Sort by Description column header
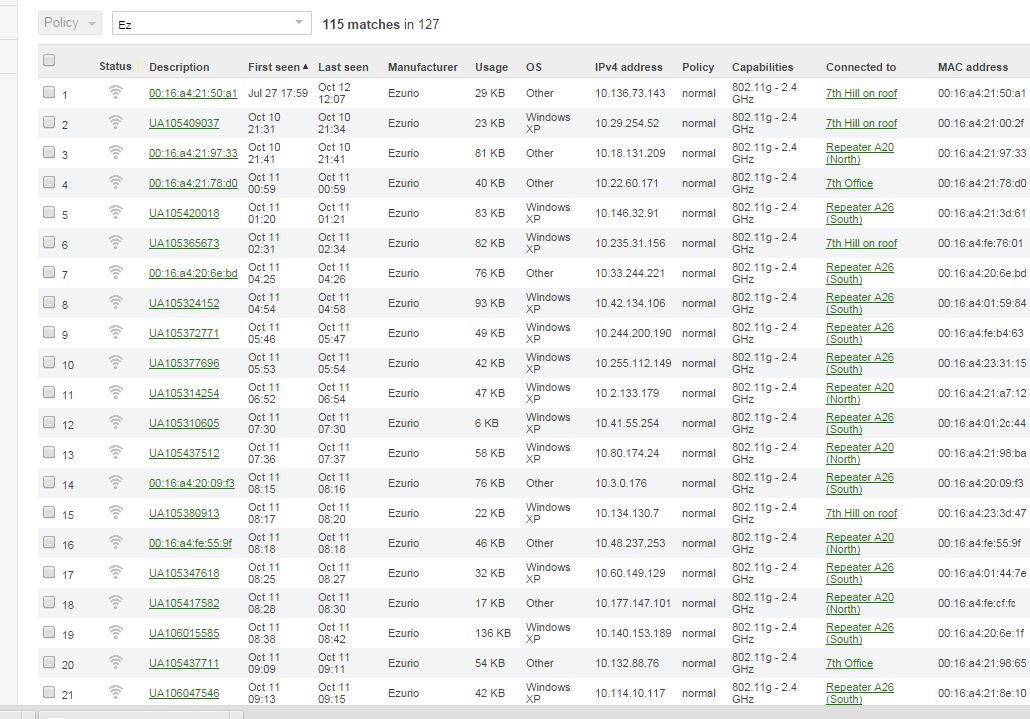This screenshot has width=1030, height=719. coord(179,67)
